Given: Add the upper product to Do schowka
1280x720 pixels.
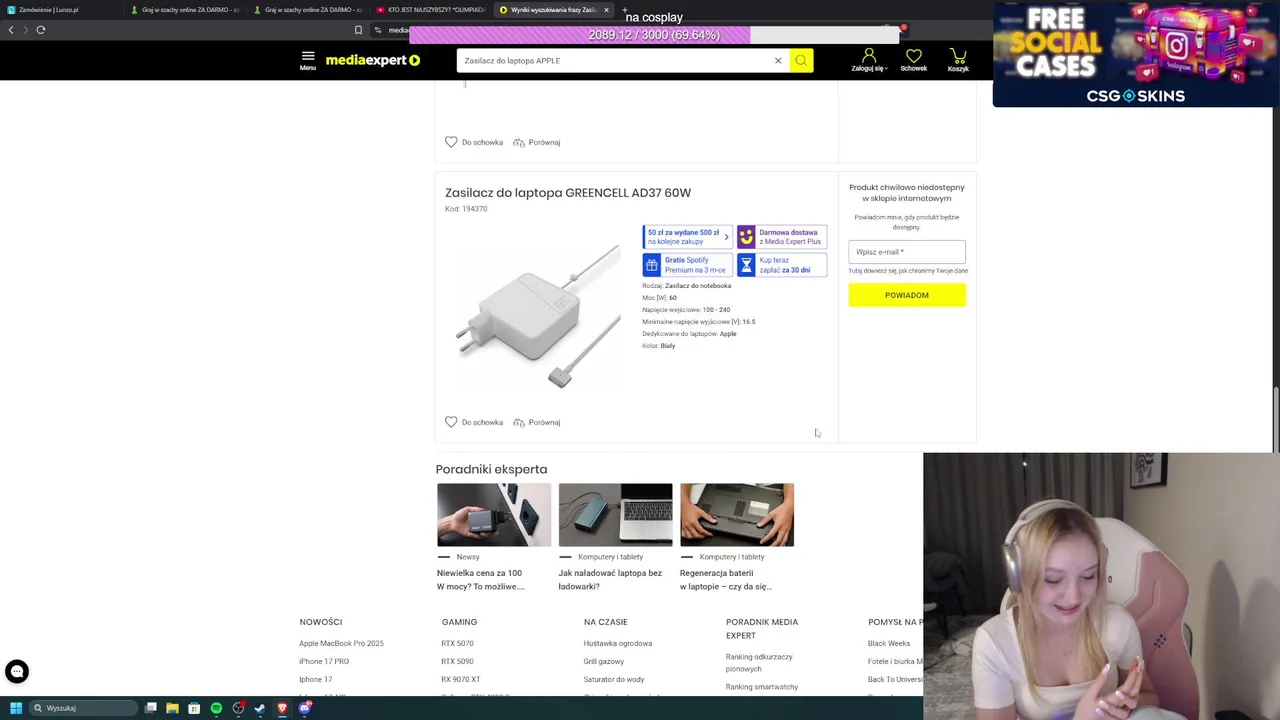Looking at the screenshot, I should click(x=474, y=142).
